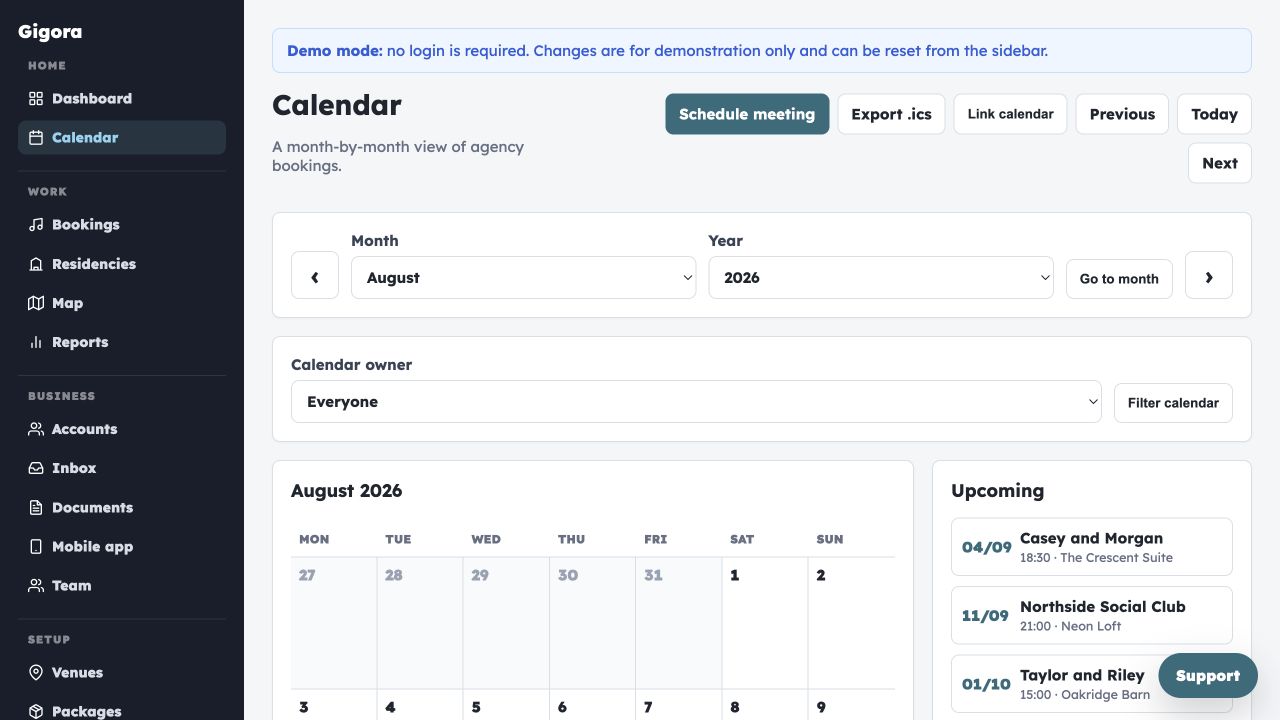1280x720 pixels.
Task: Click the Accounts people icon
Action: point(36,428)
